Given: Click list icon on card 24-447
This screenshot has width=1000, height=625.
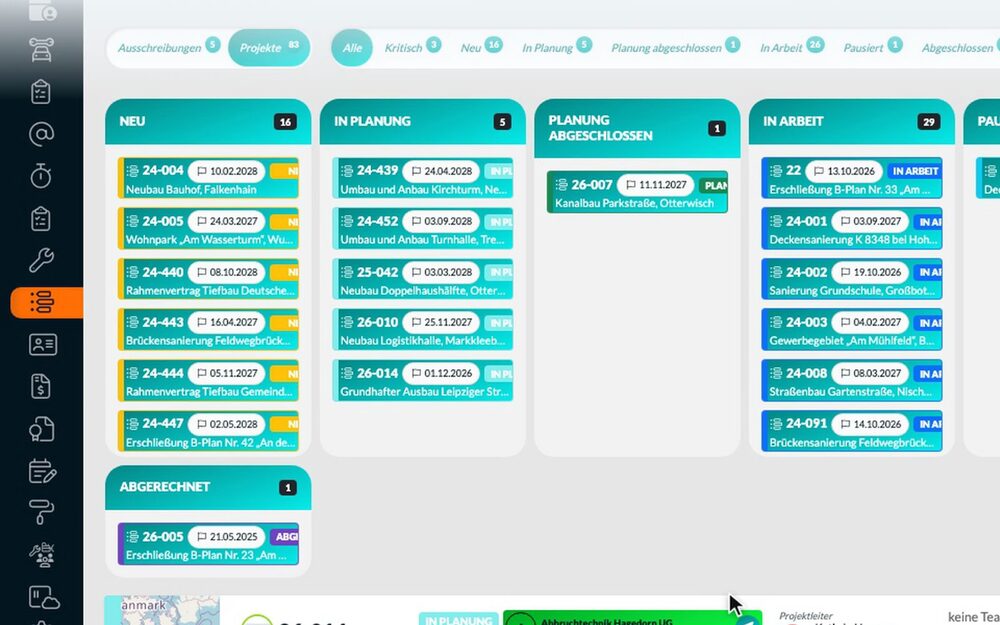Looking at the screenshot, I should click(x=133, y=423).
